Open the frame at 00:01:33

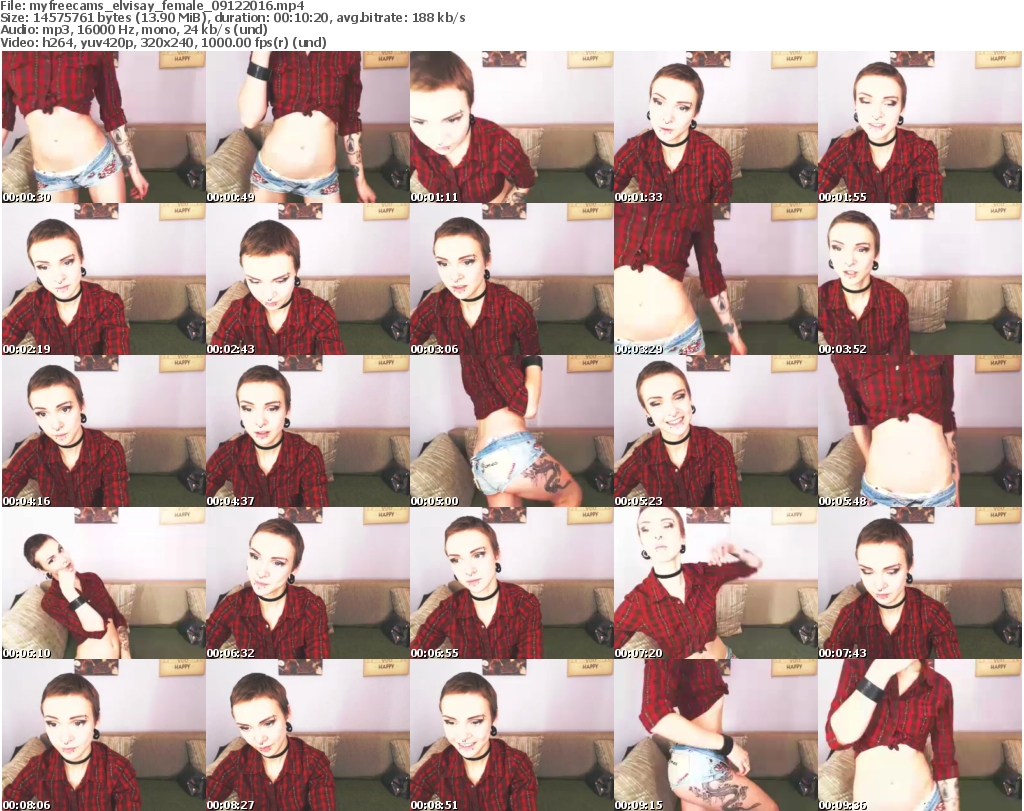716,127
